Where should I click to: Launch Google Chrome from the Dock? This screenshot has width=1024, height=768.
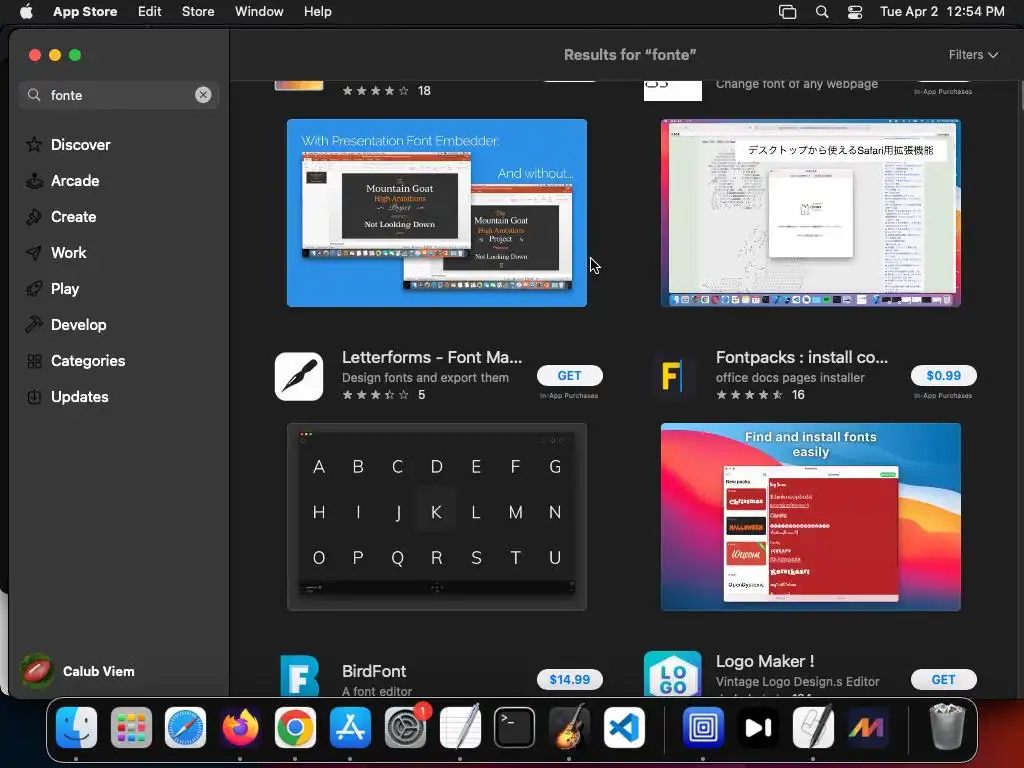(x=295, y=727)
